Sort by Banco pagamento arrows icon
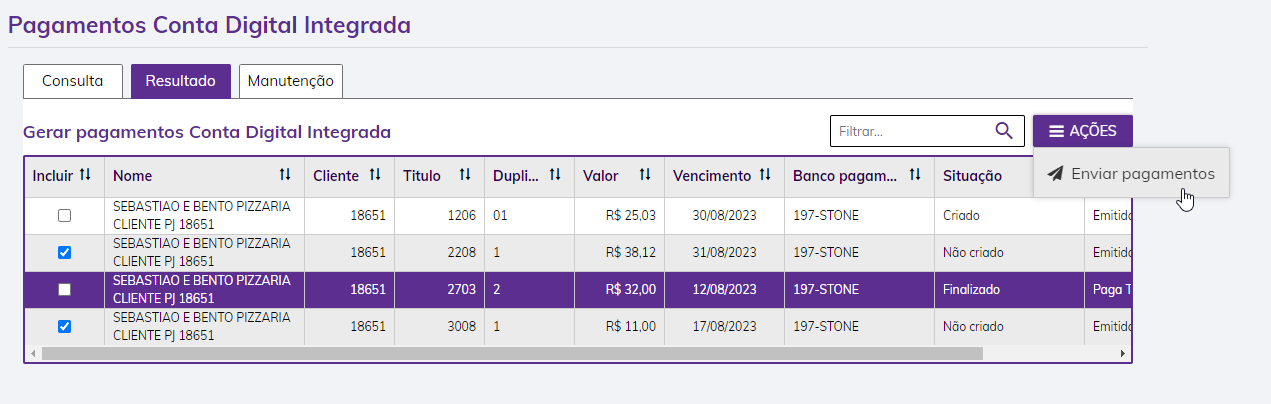1271x404 pixels. coord(915,175)
